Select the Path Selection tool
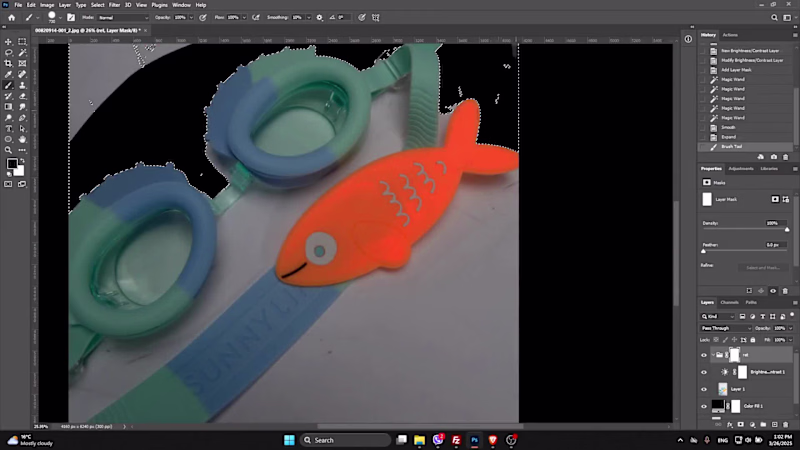Viewport: 800px width, 450px height. [22, 129]
